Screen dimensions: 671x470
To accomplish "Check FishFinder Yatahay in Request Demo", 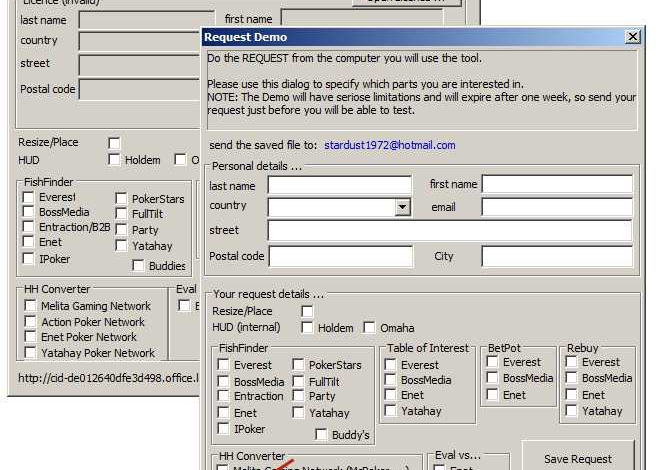I will pyautogui.click(x=298, y=413).
